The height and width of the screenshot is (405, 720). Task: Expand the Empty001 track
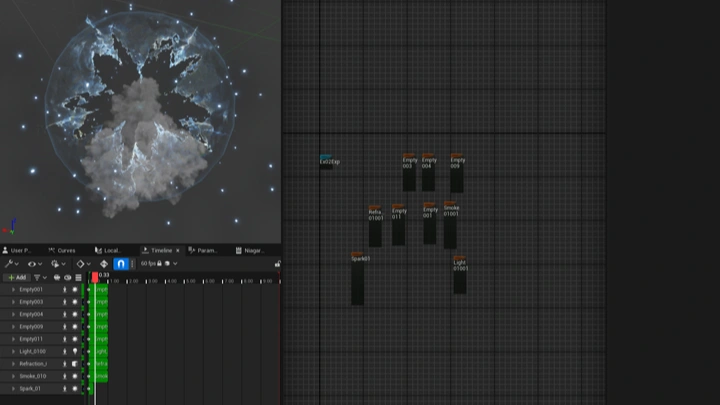pyautogui.click(x=13, y=290)
